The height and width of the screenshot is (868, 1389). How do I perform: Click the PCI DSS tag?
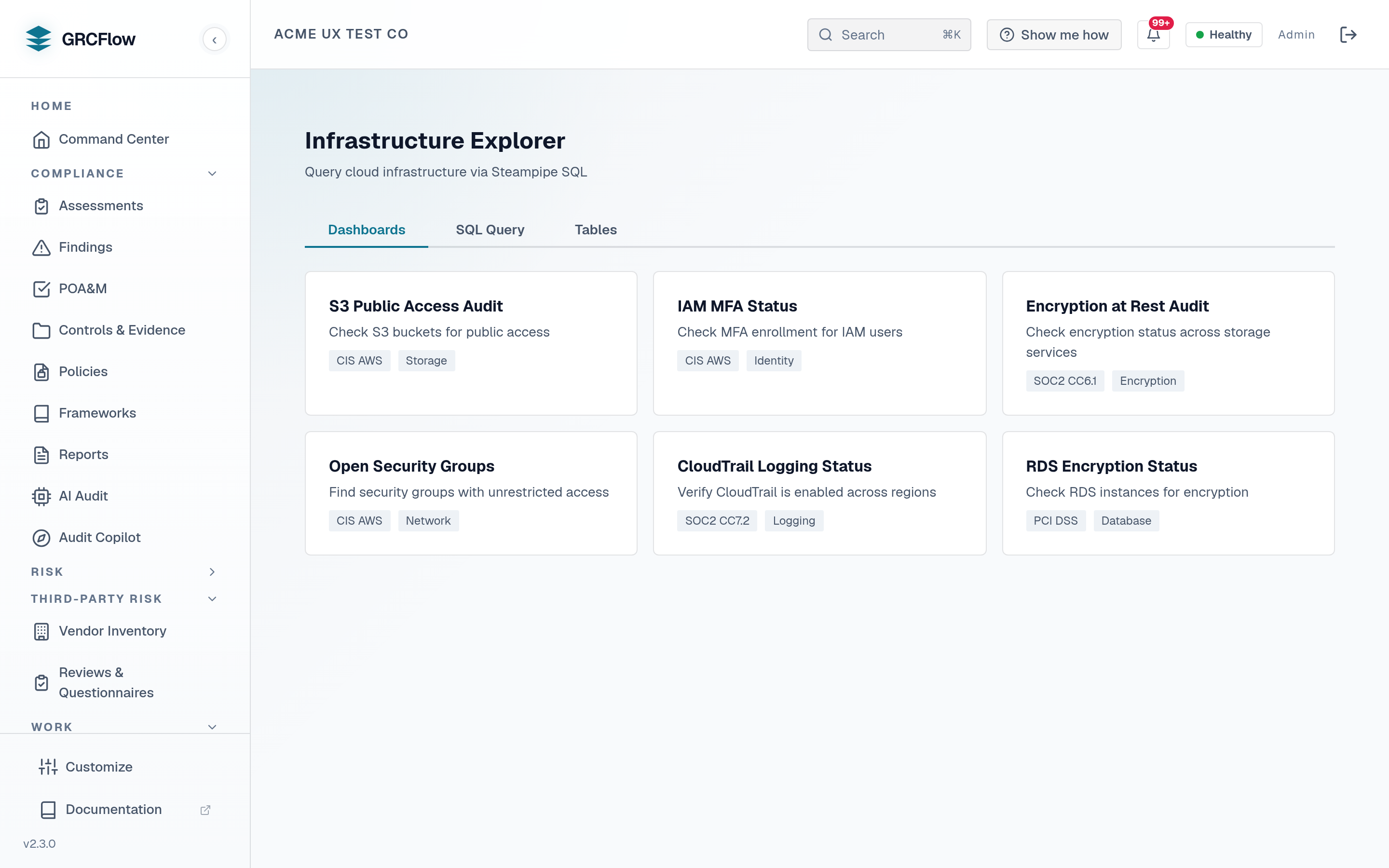point(1056,521)
